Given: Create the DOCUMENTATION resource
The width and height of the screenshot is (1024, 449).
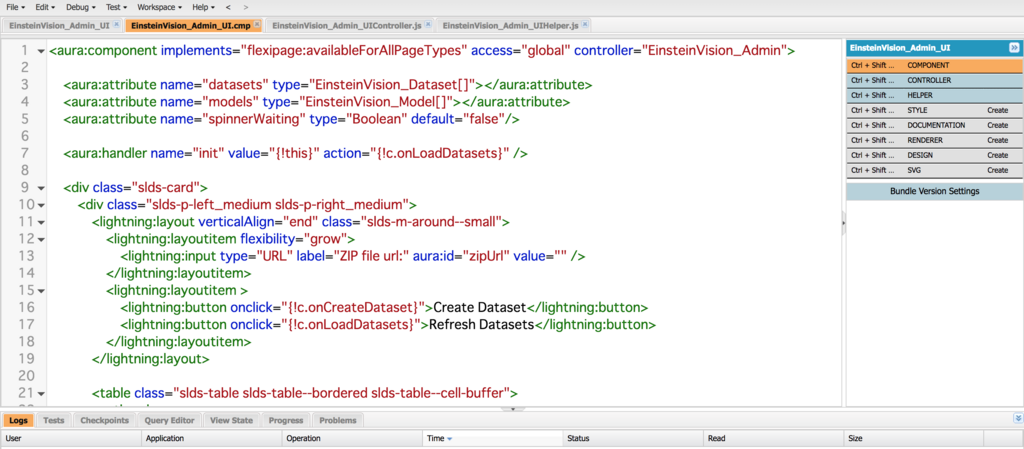Looking at the screenshot, I should (997, 125).
